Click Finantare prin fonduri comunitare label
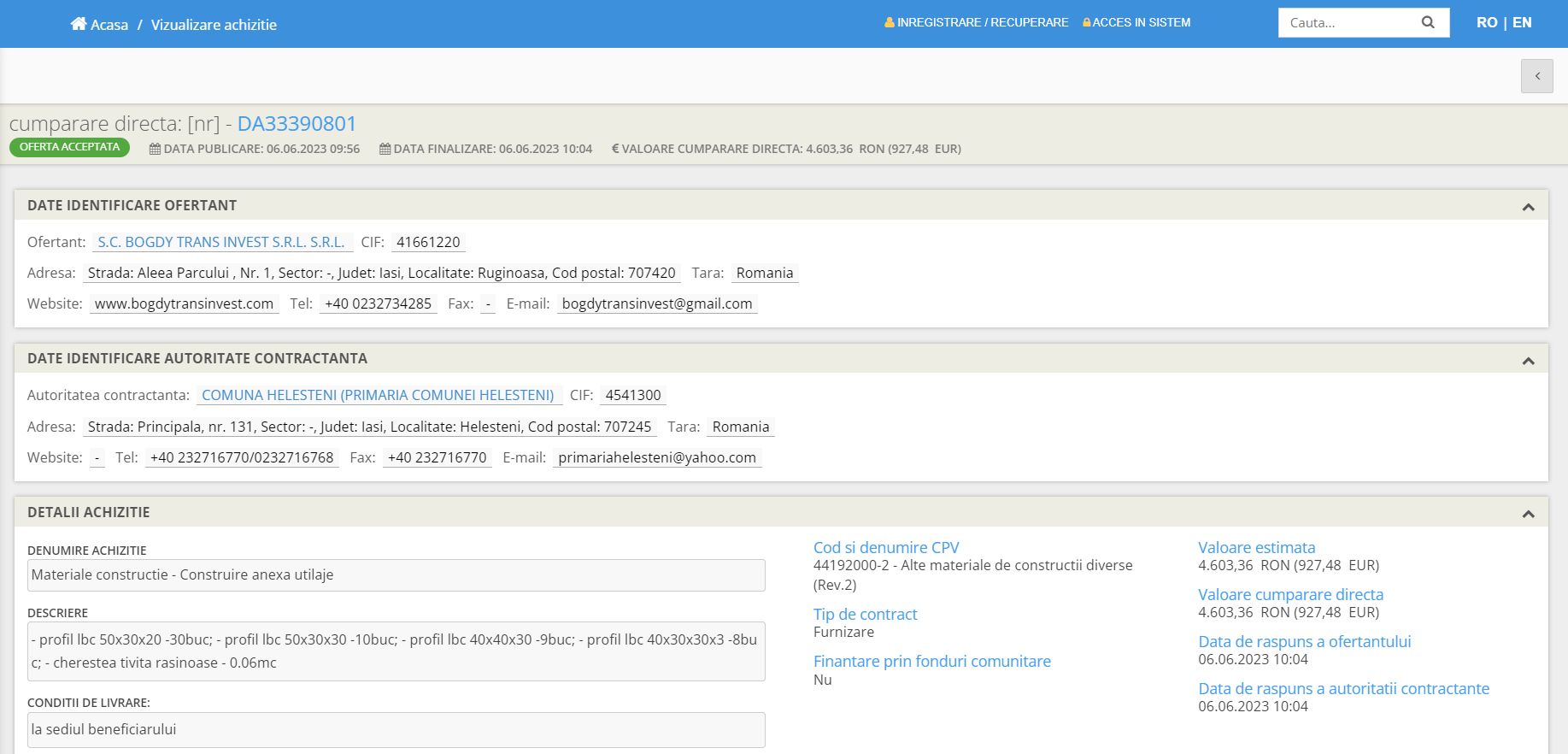Viewport: 1568px width, 754px height. point(931,661)
